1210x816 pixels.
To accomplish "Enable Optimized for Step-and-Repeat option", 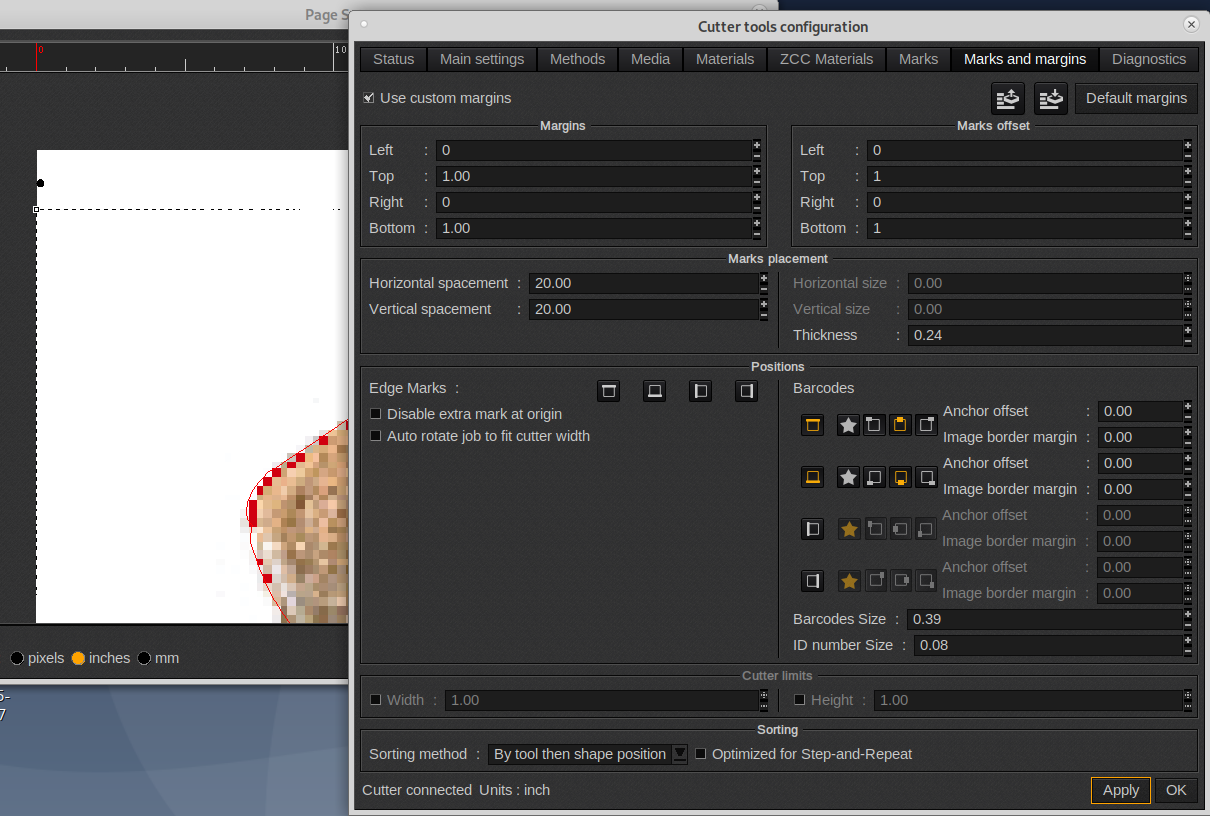I will tap(701, 754).
